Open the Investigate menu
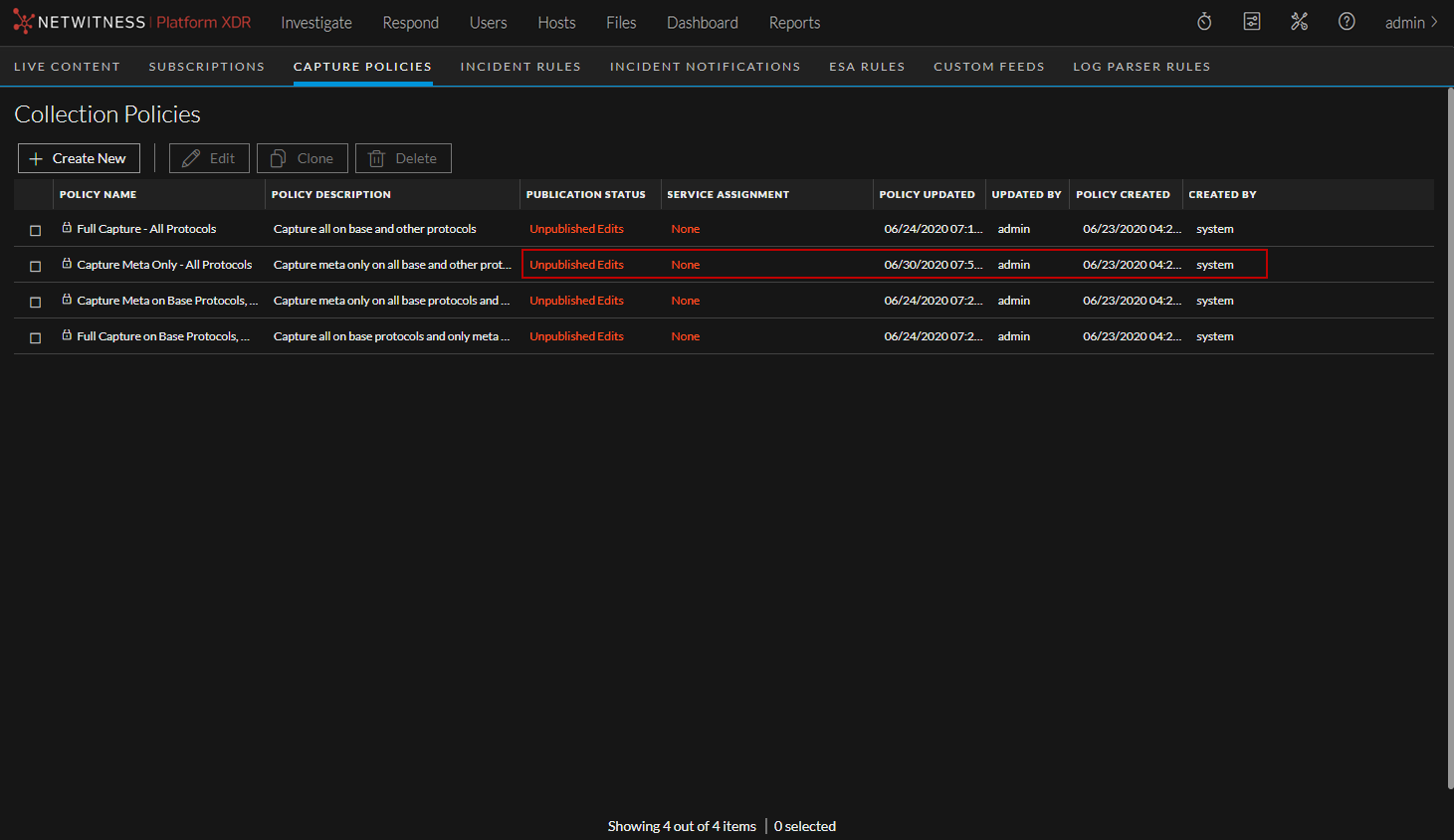 point(316,22)
